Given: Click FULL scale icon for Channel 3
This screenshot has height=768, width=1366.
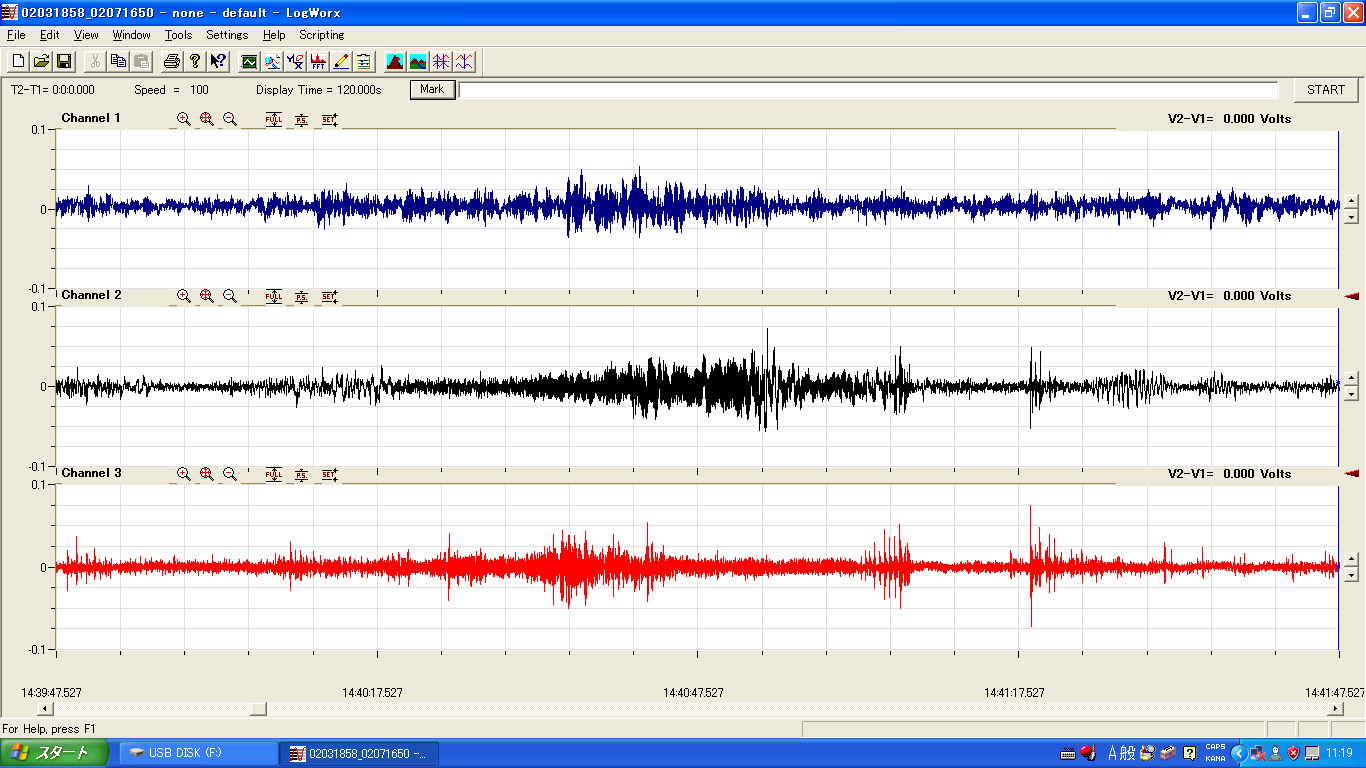Looking at the screenshot, I should tap(273, 474).
